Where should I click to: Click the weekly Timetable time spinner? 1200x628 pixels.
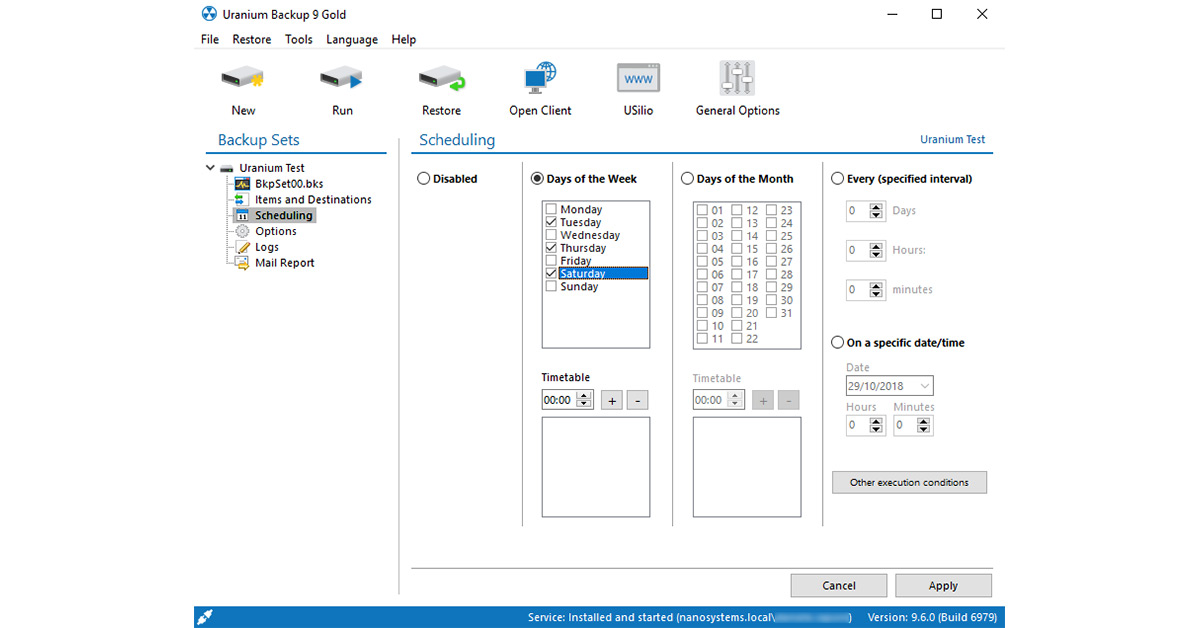click(x=584, y=400)
